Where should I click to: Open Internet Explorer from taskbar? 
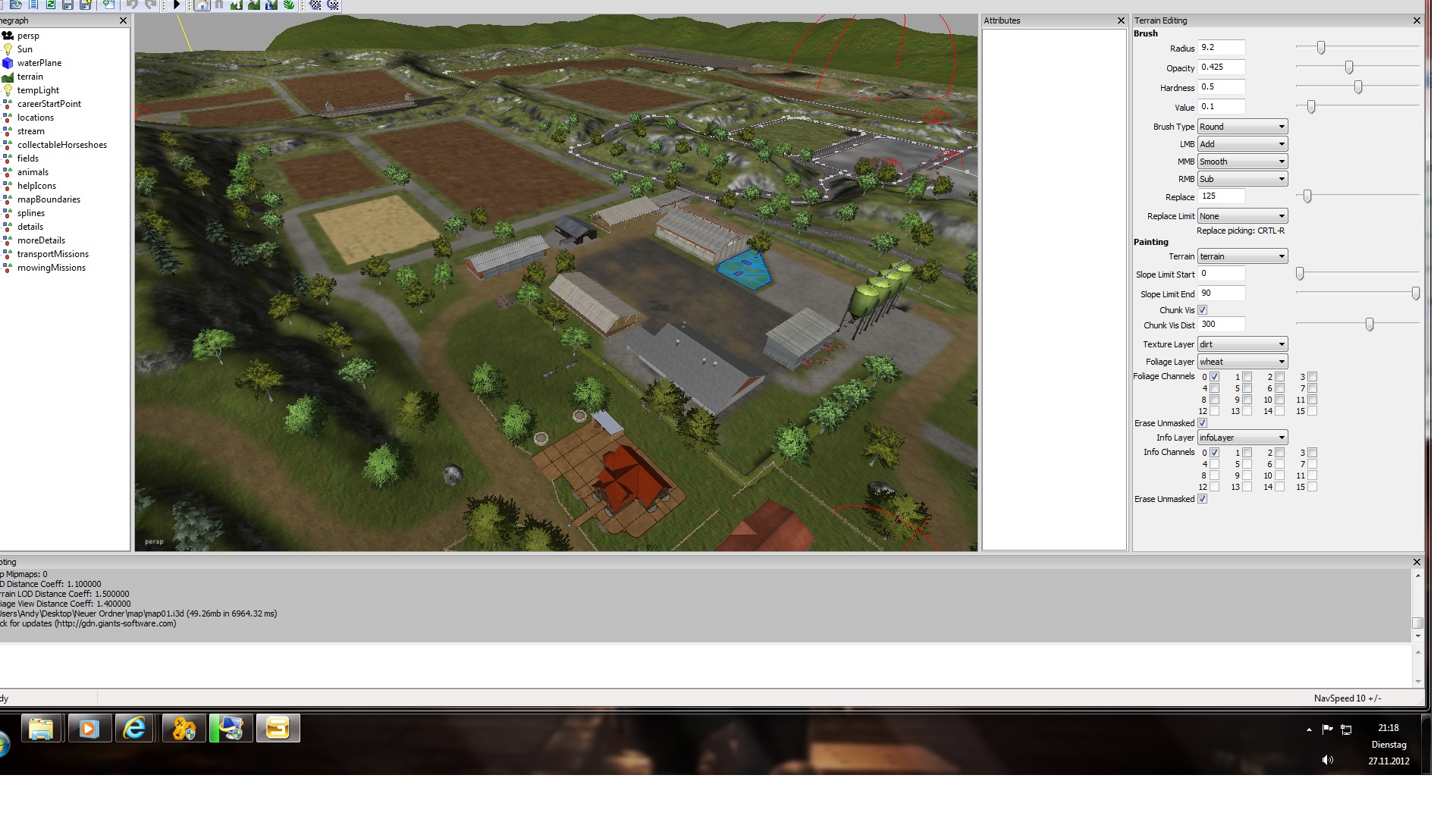(x=135, y=729)
